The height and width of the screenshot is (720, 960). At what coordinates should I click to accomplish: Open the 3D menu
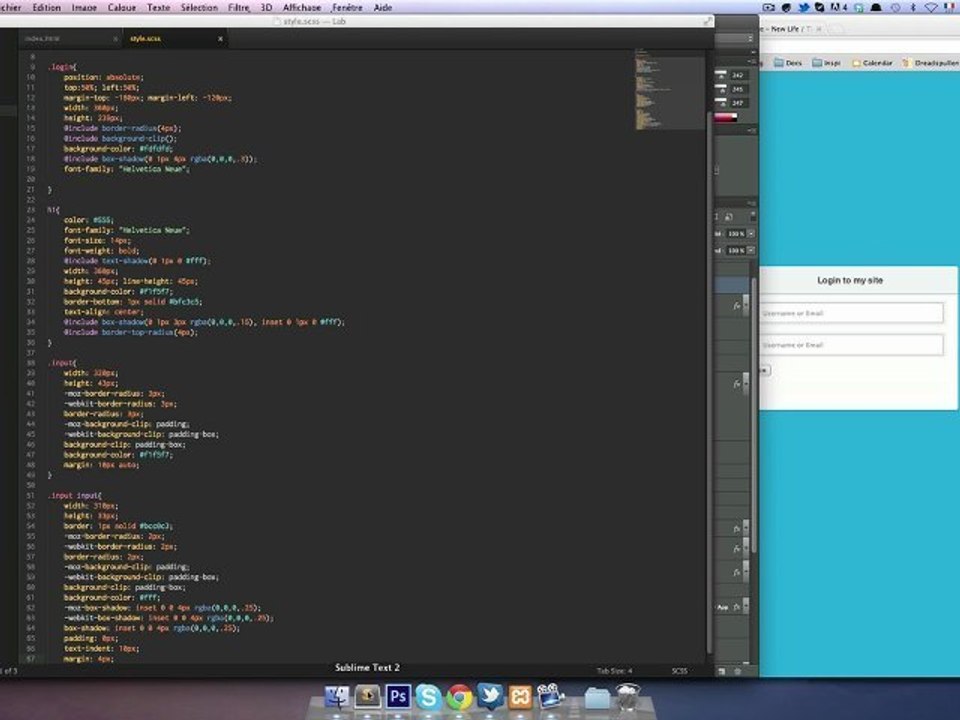coord(266,7)
